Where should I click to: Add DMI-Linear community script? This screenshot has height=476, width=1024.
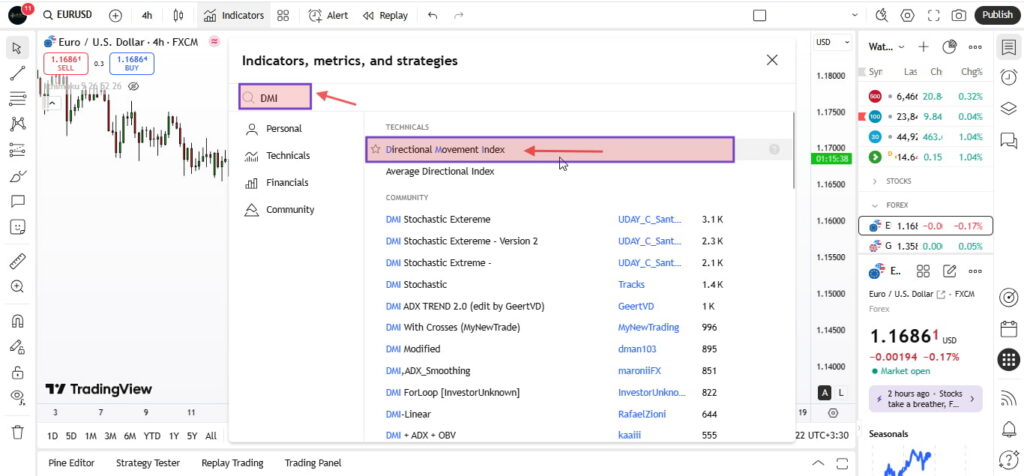click(x=408, y=414)
